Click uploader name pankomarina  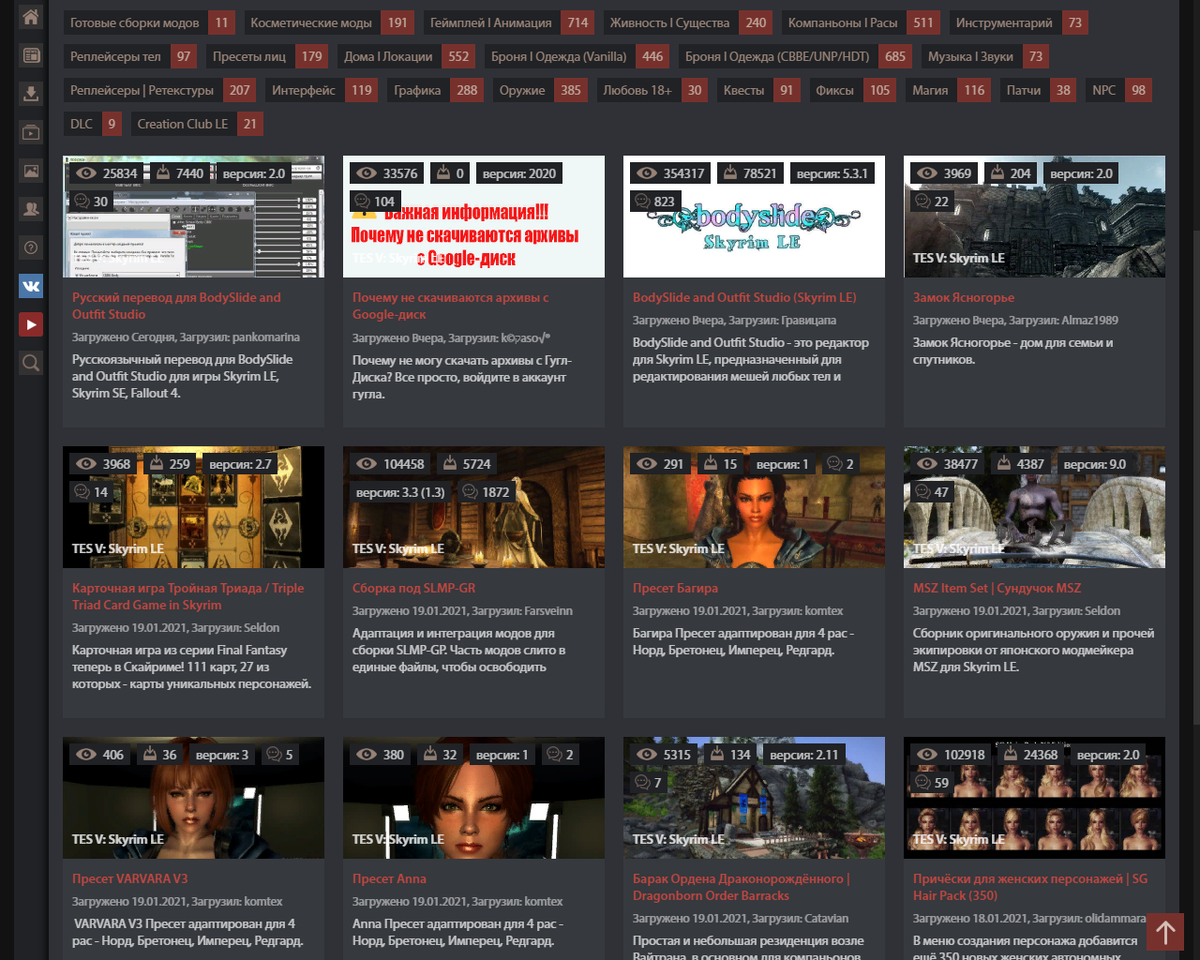[x=264, y=337]
